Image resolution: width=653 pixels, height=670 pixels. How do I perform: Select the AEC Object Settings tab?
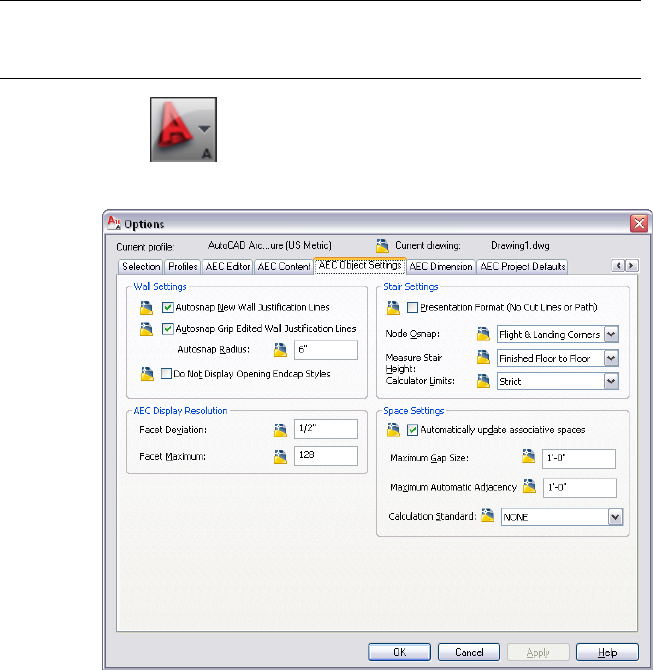pyautogui.click(x=360, y=265)
